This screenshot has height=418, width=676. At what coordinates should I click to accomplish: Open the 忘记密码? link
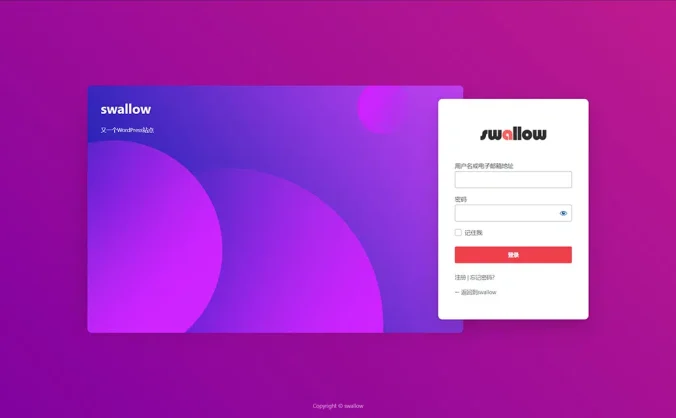click(482, 277)
